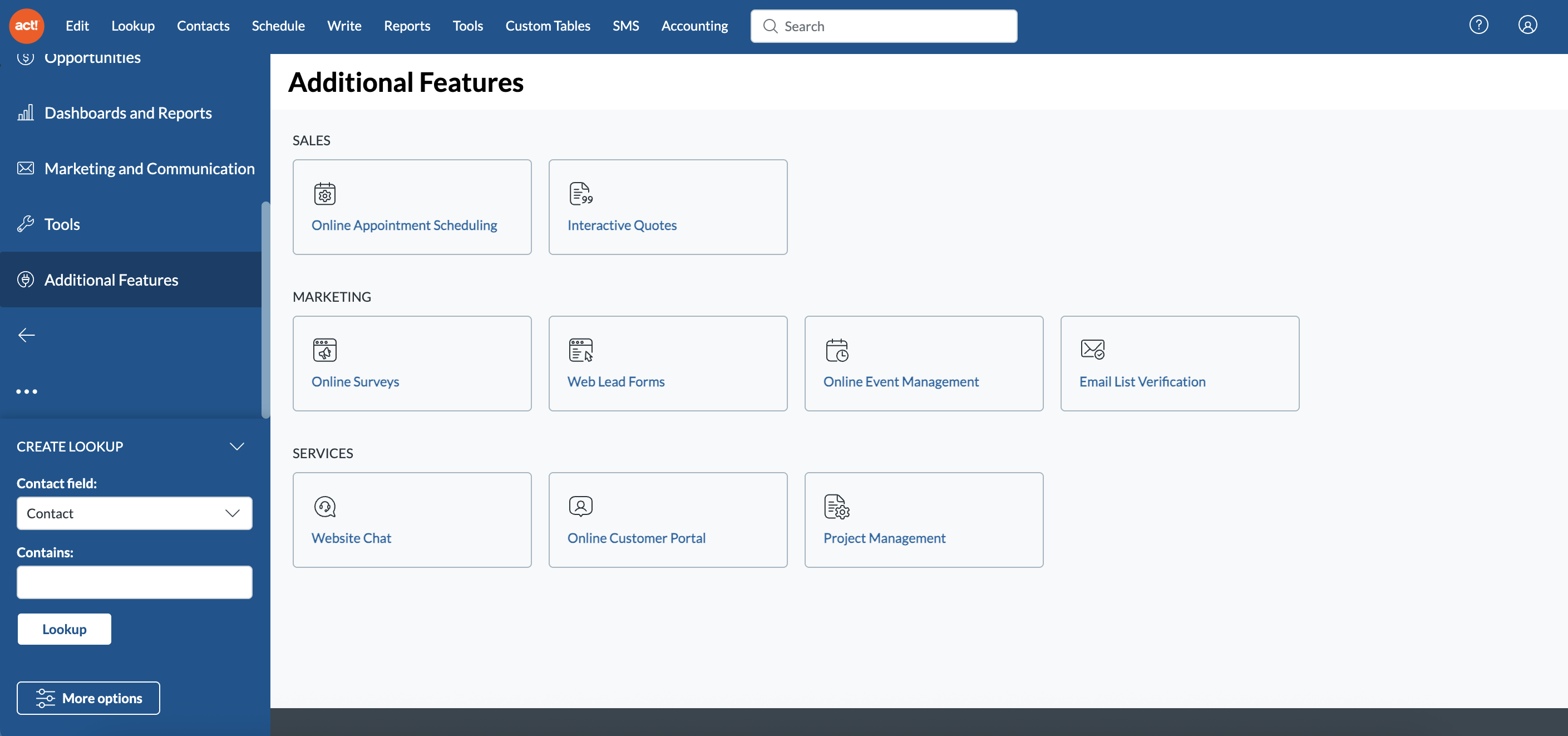
Task: Open the Contact field dropdown
Action: coord(134,513)
